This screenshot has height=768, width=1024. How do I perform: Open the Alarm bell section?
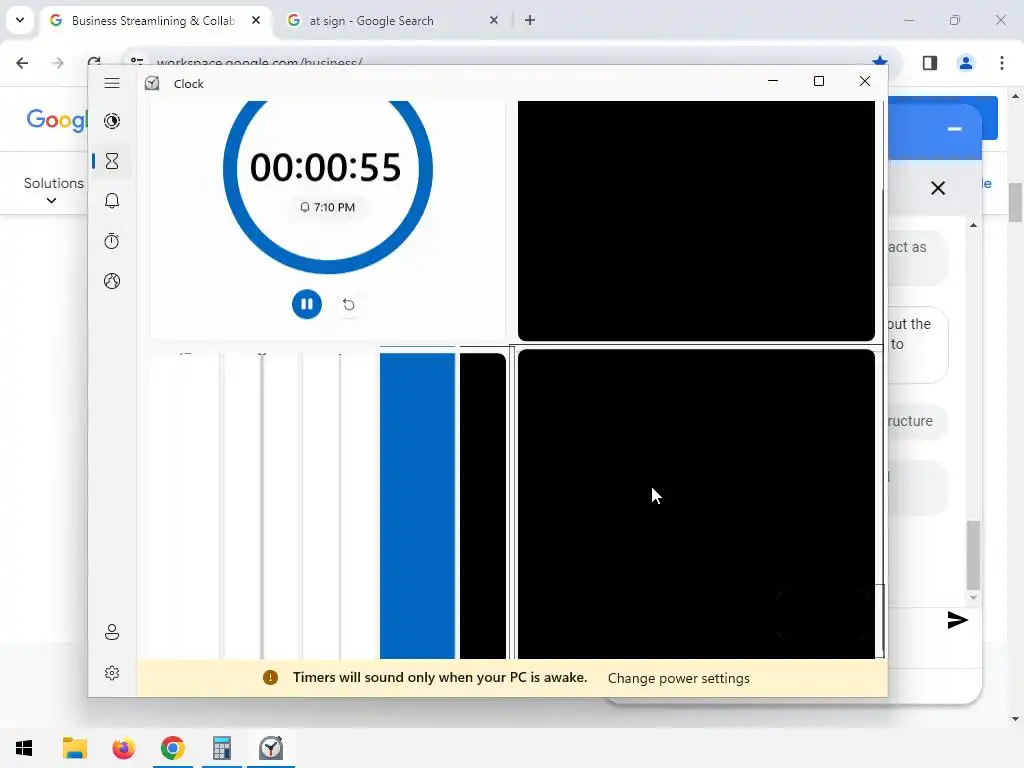(x=112, y=200)
